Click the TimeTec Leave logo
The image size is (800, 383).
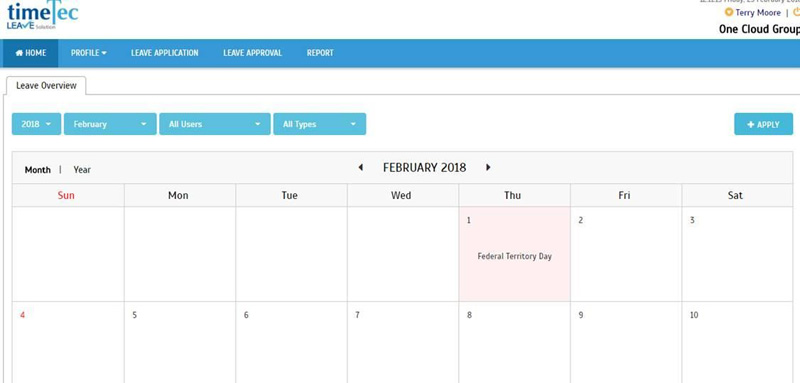coord(42,15)
